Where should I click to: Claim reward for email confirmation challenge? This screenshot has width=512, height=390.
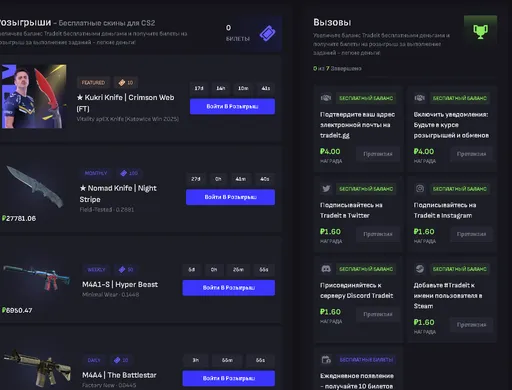[x=378, y=154]
